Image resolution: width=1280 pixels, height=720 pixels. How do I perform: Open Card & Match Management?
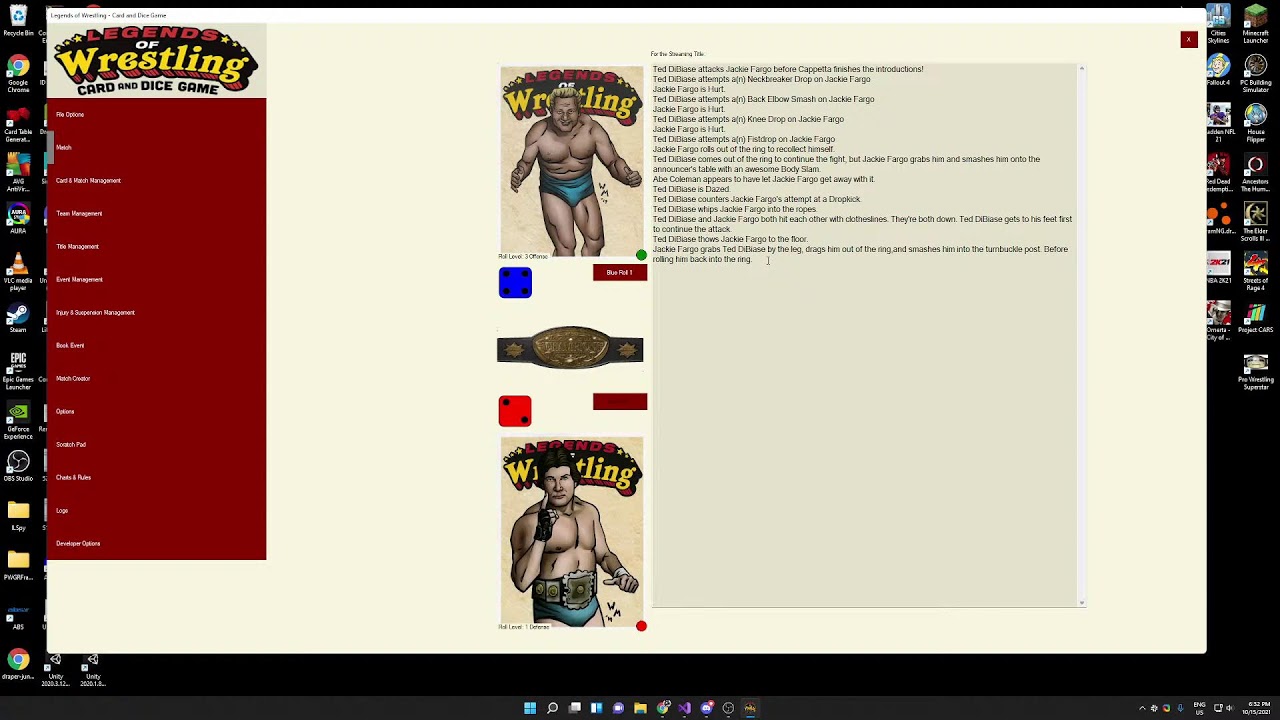coord(88,181)
